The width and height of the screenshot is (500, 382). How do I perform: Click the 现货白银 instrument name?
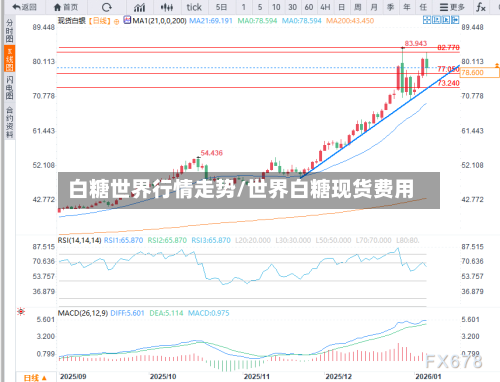click(72, 21)
